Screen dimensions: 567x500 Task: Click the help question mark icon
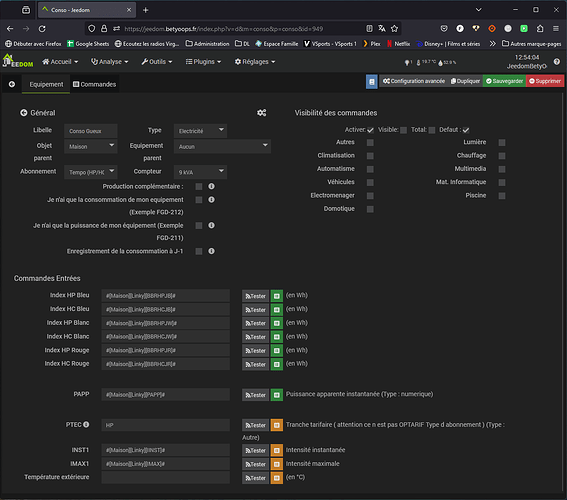point(557,61)
